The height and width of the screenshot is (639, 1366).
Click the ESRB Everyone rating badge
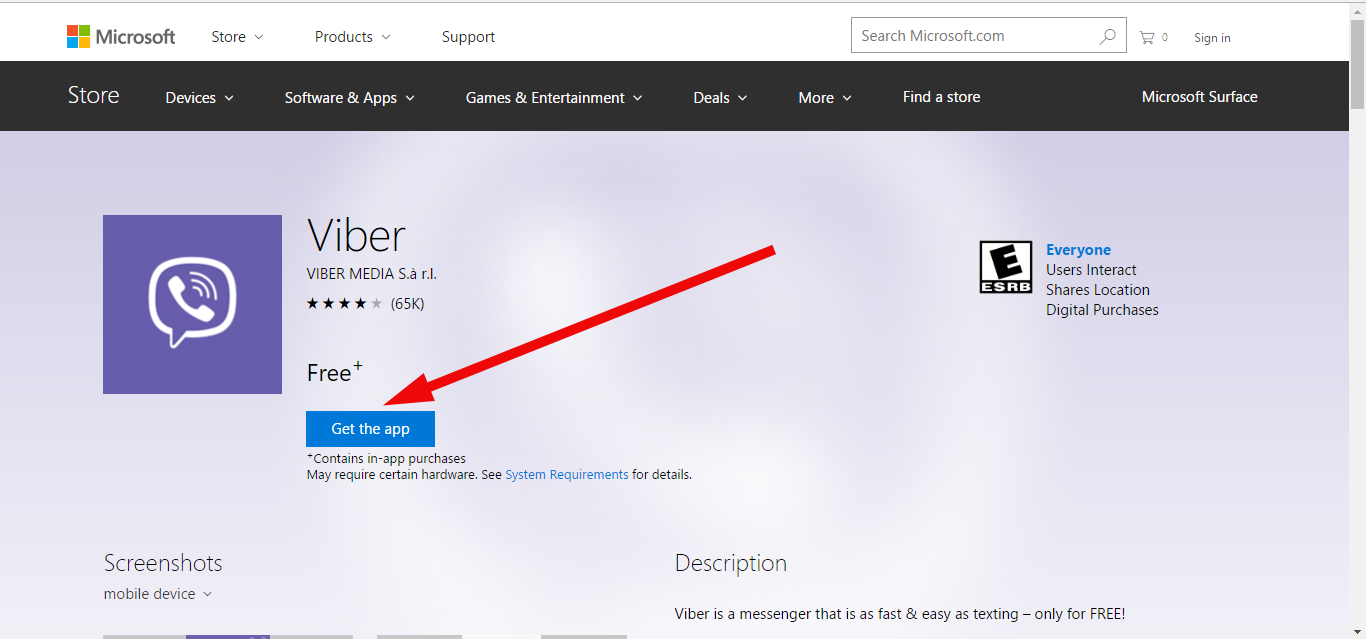(1005, 268)
